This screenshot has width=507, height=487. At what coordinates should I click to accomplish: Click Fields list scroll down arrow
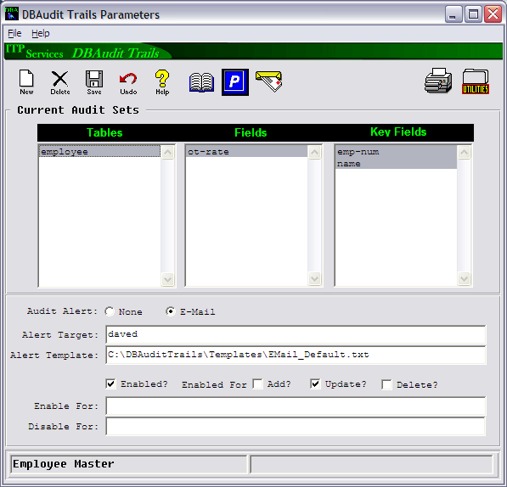pos(314,279)
